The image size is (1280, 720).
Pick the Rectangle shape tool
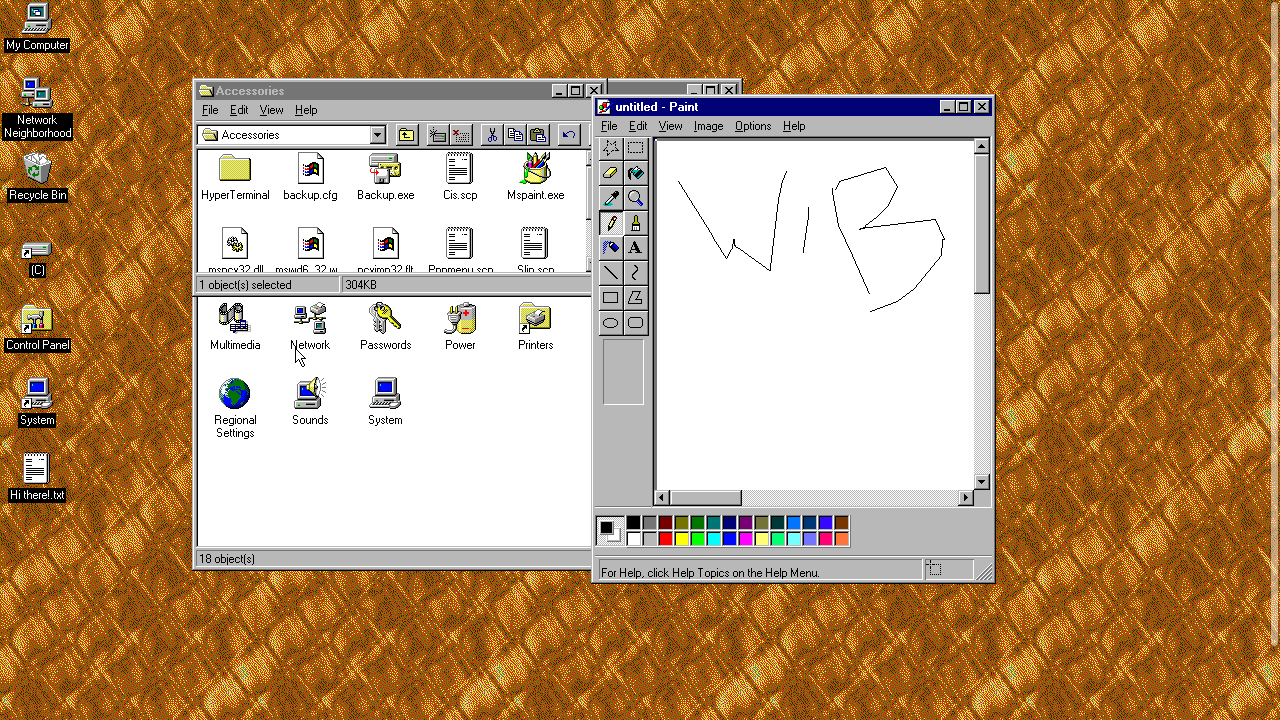tap(610, 298)
